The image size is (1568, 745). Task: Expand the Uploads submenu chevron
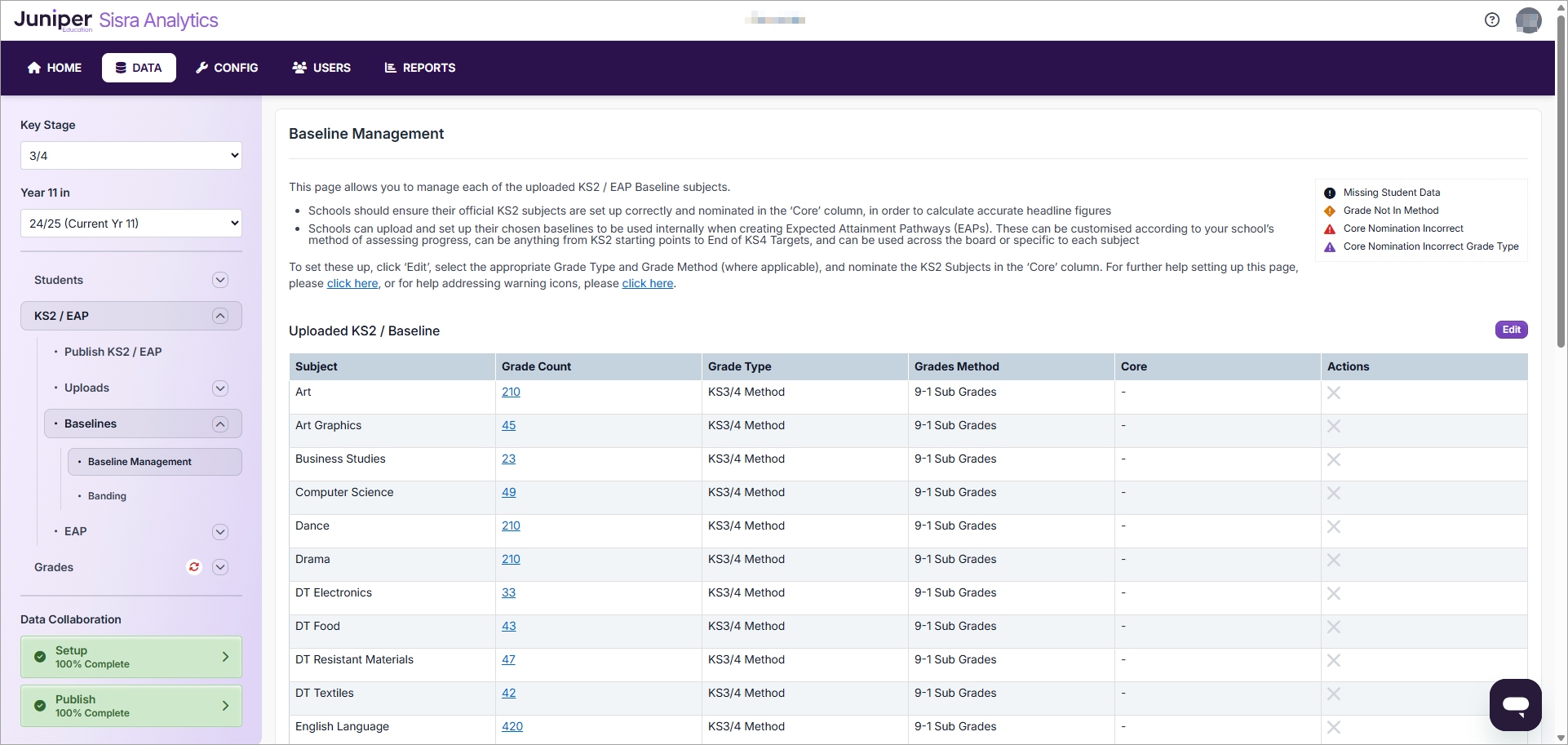(x=219, y=388)
